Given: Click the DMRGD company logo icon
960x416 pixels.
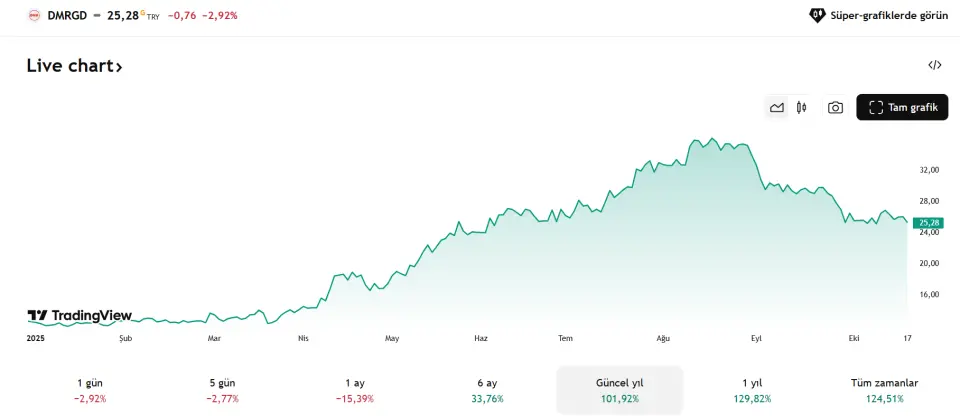Looking at the screenshot, I should tap(34, 15).
